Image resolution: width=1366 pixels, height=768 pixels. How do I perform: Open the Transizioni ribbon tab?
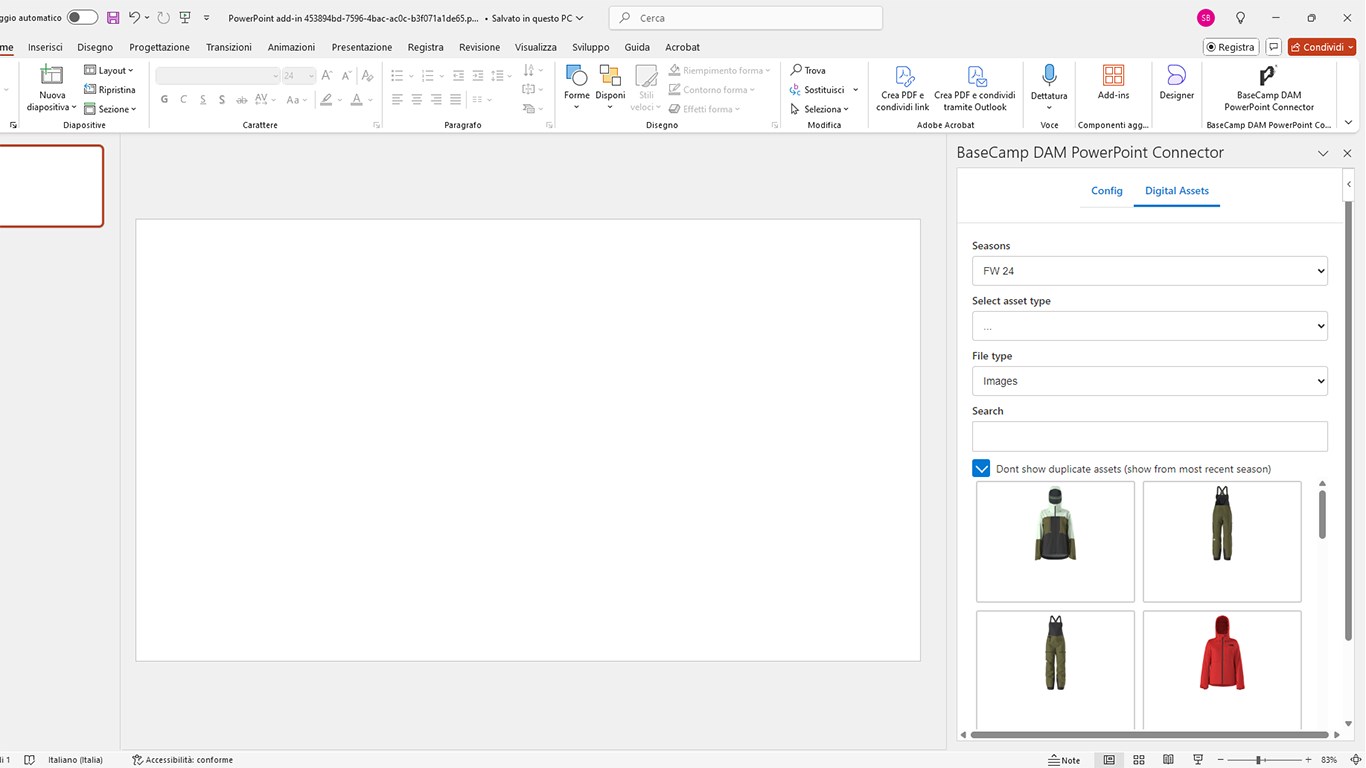click(229, 47)
